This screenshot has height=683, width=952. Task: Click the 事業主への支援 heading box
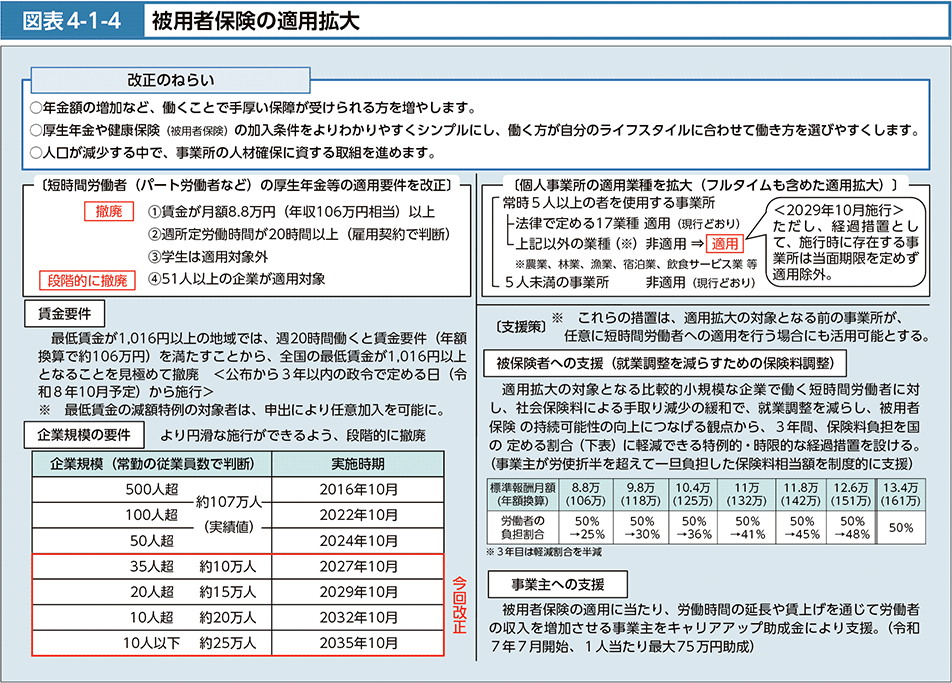(x=557, y=584)
